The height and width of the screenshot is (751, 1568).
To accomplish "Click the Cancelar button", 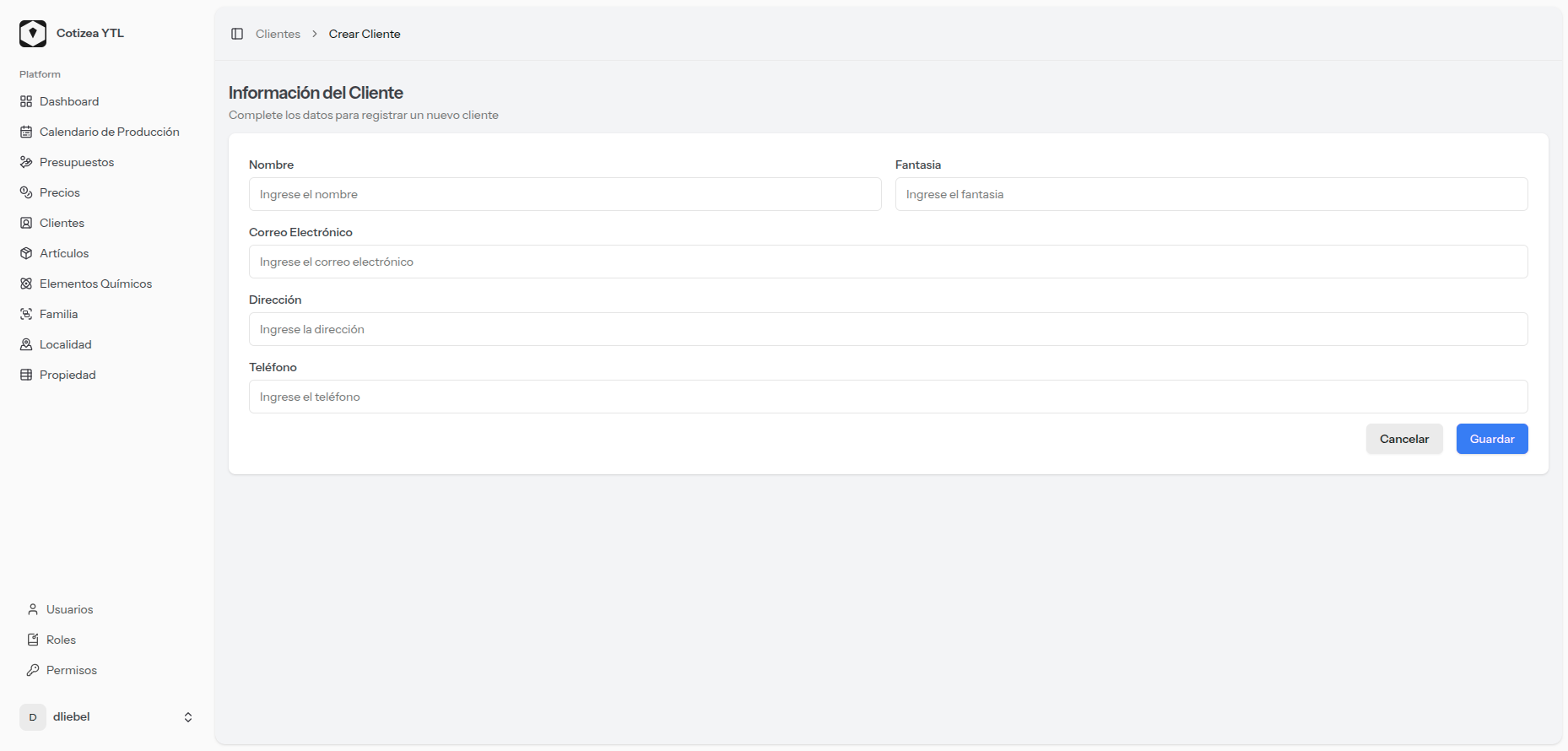I will [x=1403, y=439].
